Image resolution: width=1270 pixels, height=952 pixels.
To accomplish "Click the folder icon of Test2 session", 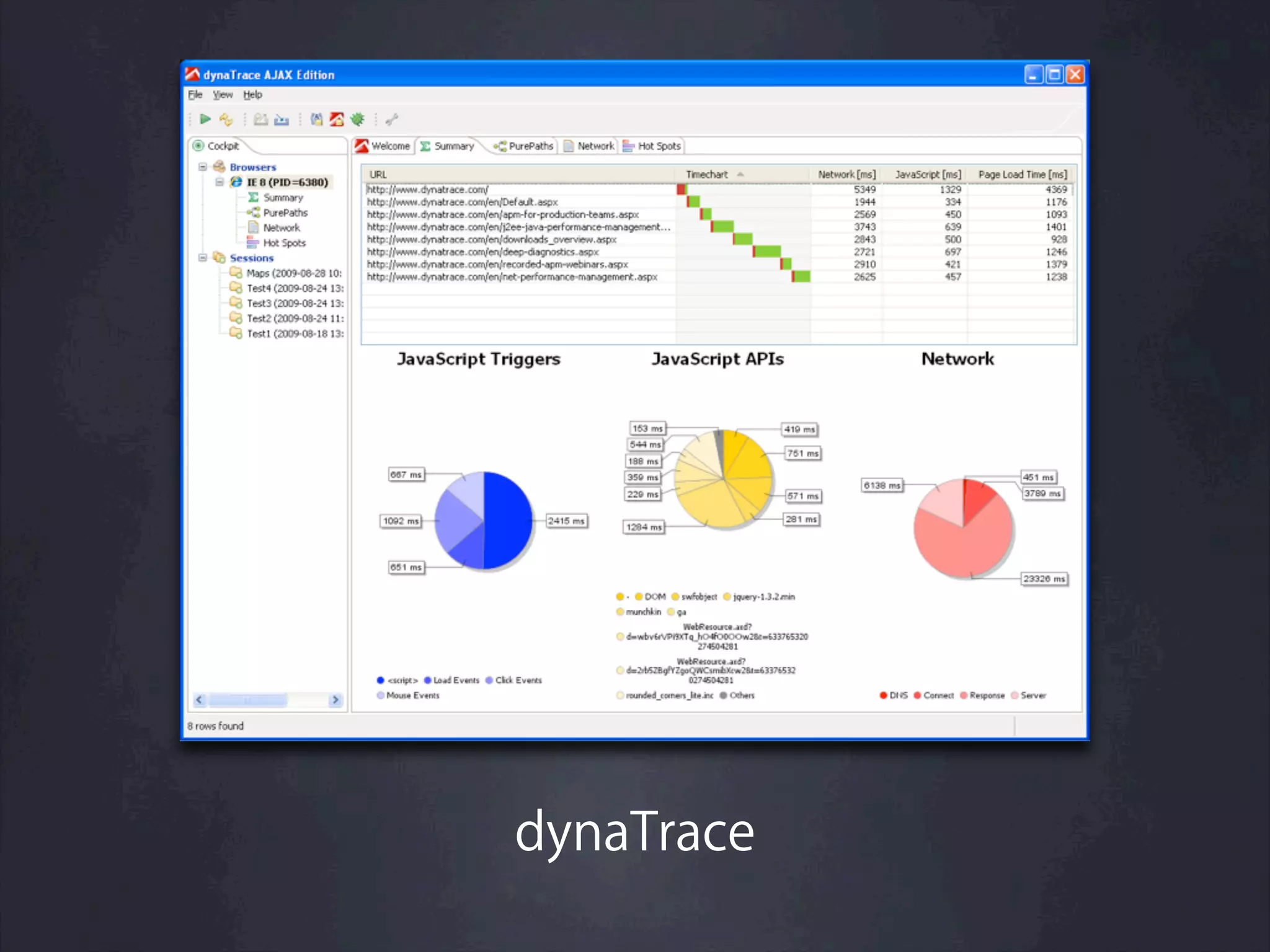I will pyautogui.click(x=236, y=318).
